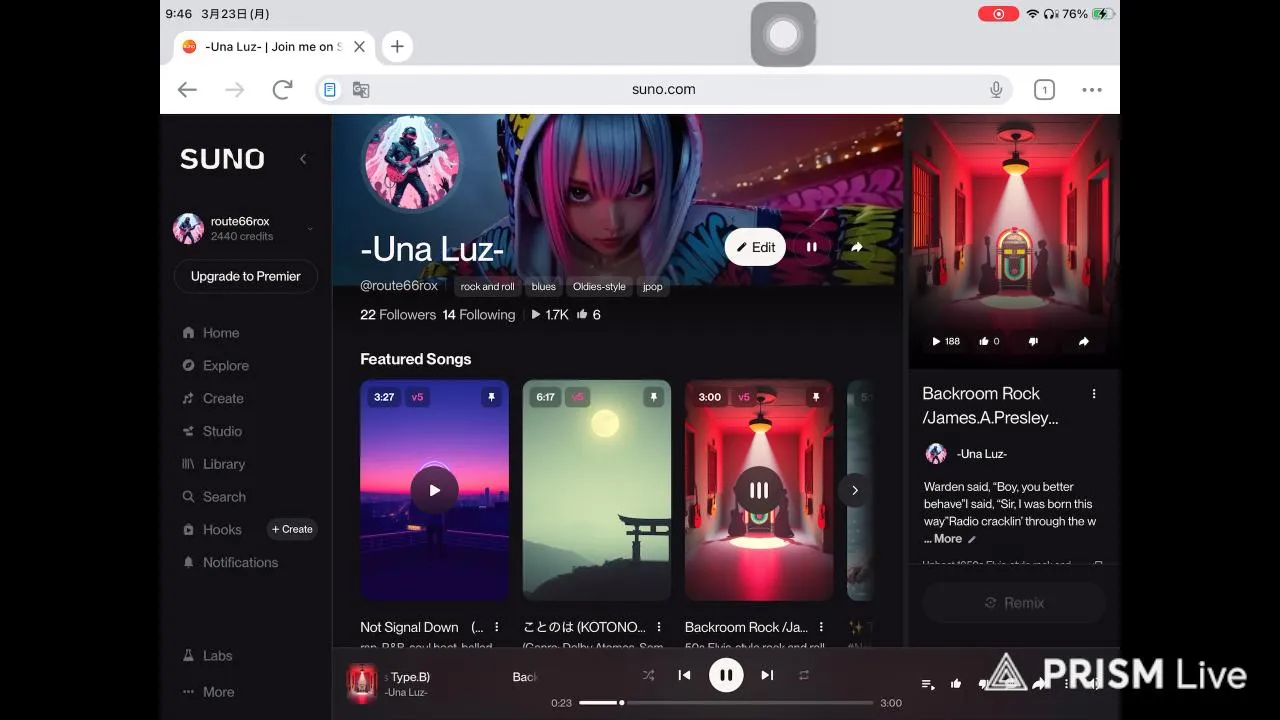Open Explore in the sidebar
This screenshot has width=1280, height=720.
(216, 366)
